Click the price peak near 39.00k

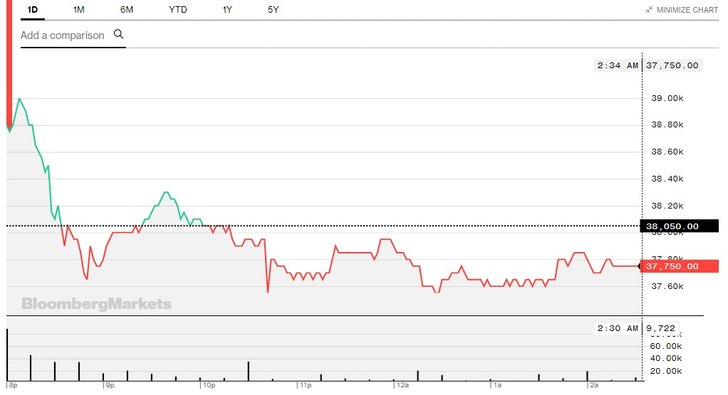[x=19, y=99]
